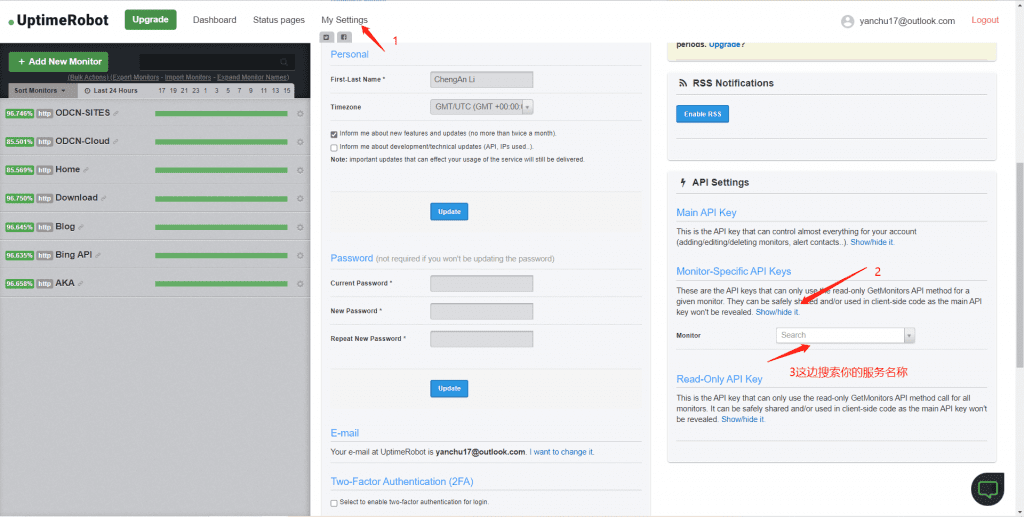This screenshot has height=517, width=1024.
Task: Open settings gear for AKA monitor
Action: point(300,284)
